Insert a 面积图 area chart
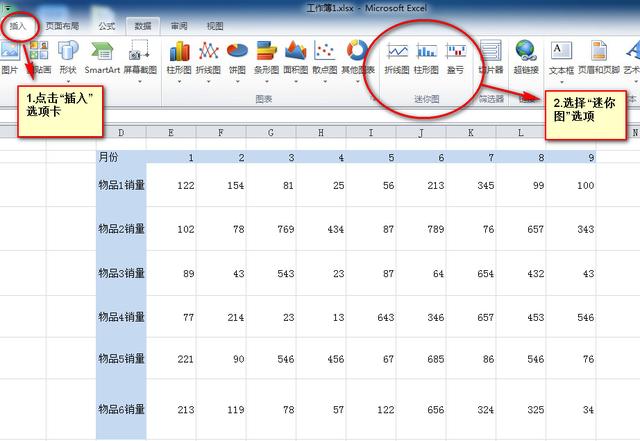This screenshot has width=640, height=441. pos(296,57)
